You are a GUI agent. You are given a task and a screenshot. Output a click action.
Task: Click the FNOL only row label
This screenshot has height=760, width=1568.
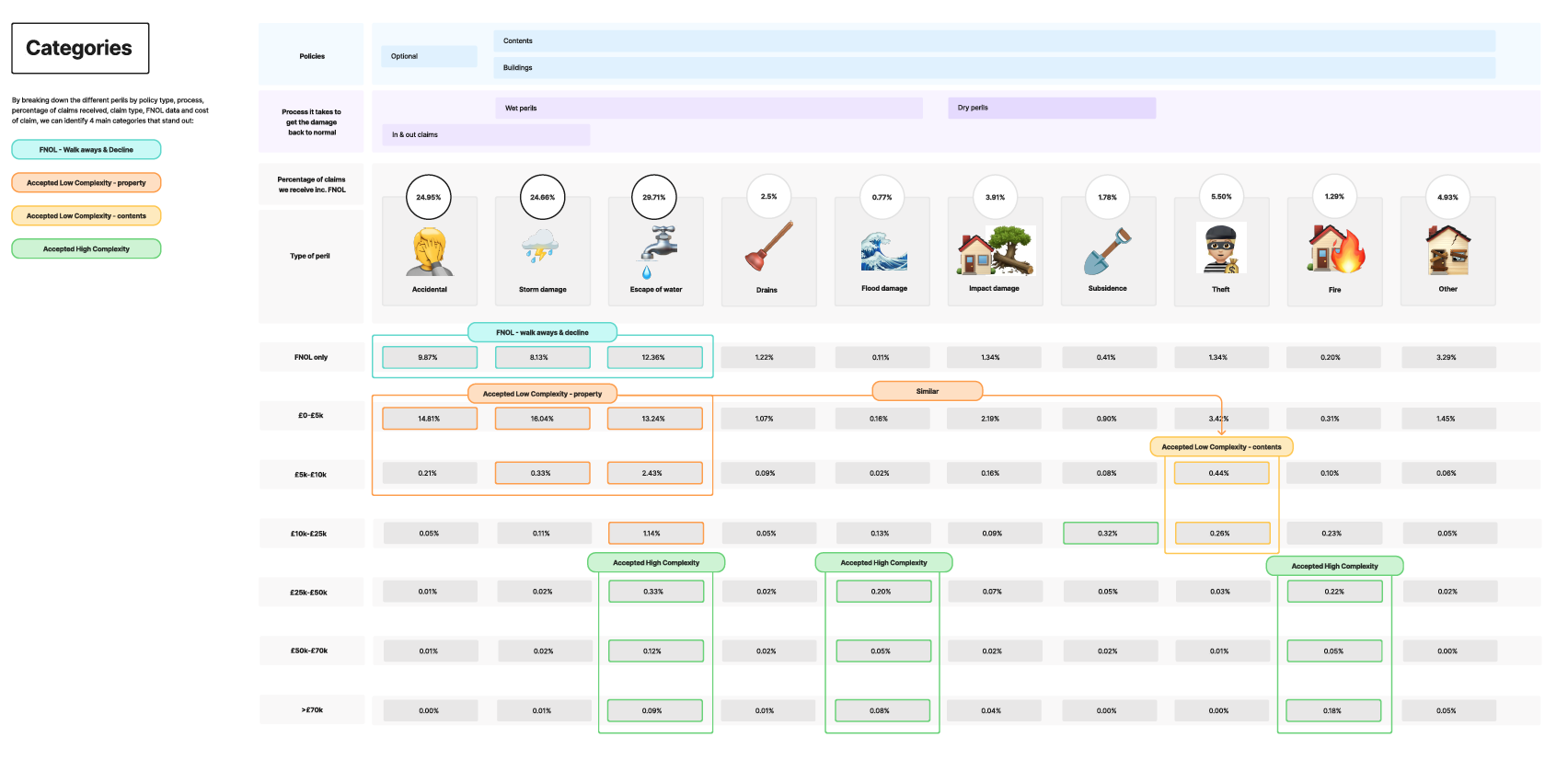(x=311, y=357)
